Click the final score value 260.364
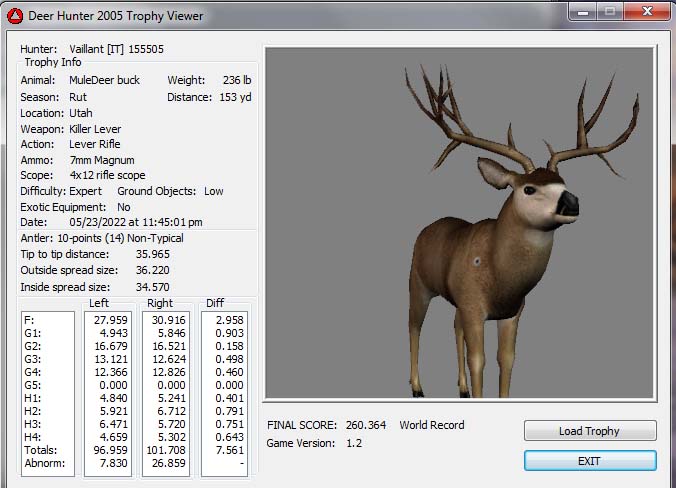 (366, 425)
